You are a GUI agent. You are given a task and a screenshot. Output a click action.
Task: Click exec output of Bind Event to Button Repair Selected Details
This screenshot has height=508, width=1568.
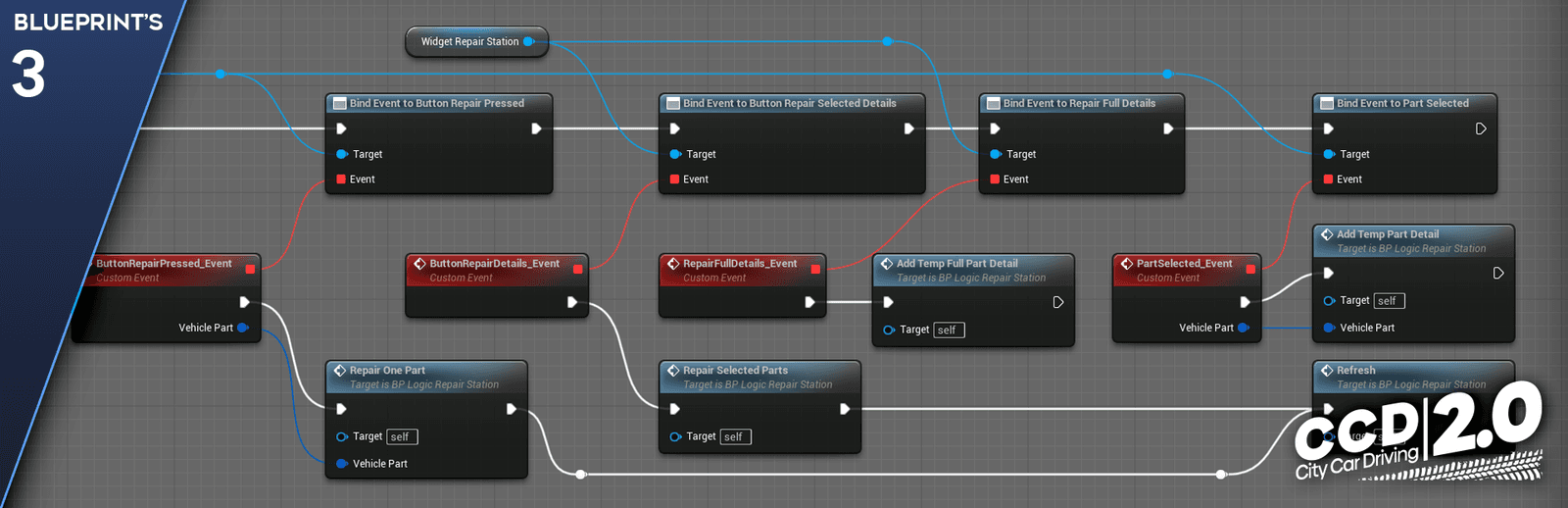coord(908,128)
